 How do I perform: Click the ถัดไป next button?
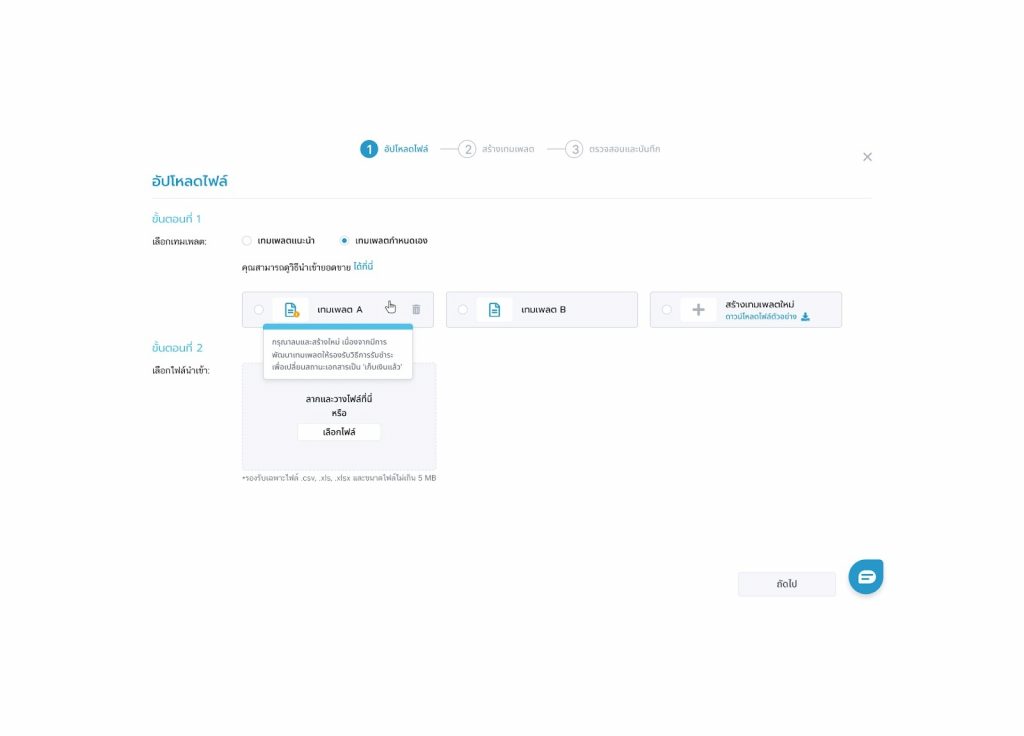786,584
